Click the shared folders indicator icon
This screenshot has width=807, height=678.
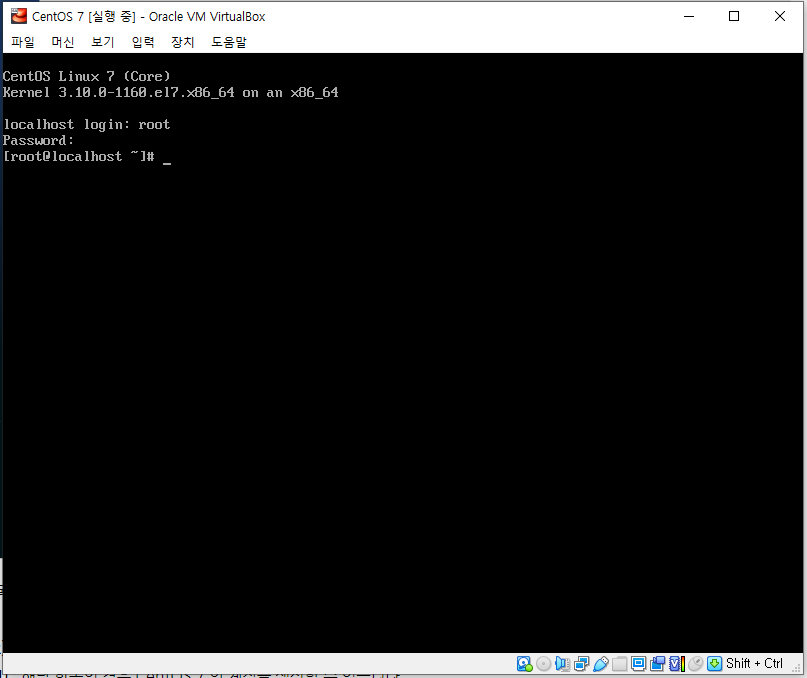(x=620, y=664)
